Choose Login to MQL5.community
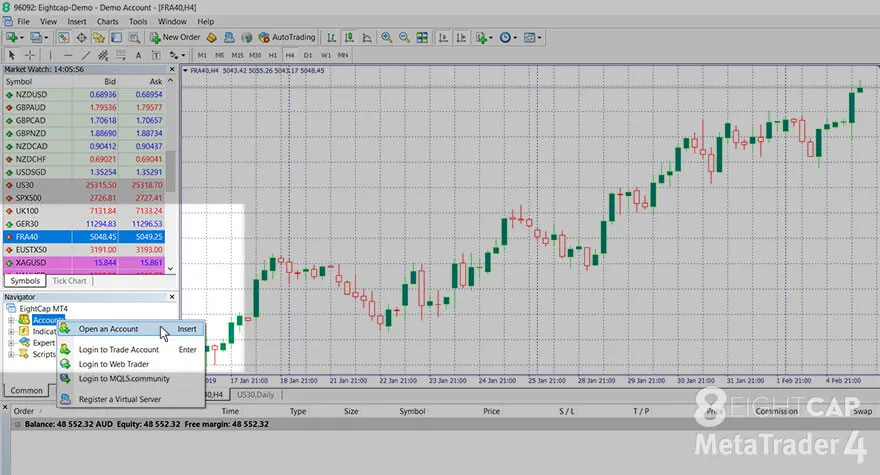The width and height of the screenshot is (880, 475). [131, 378]
